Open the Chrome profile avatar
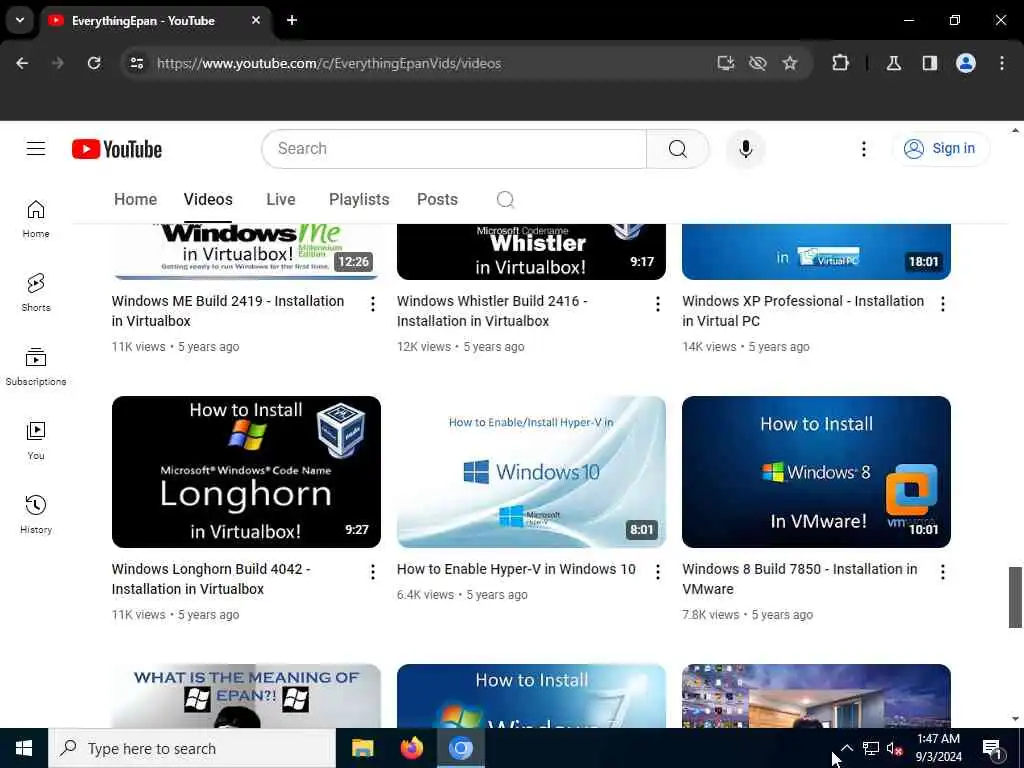This screenshot has height=768, width=1024. [966, 63]
